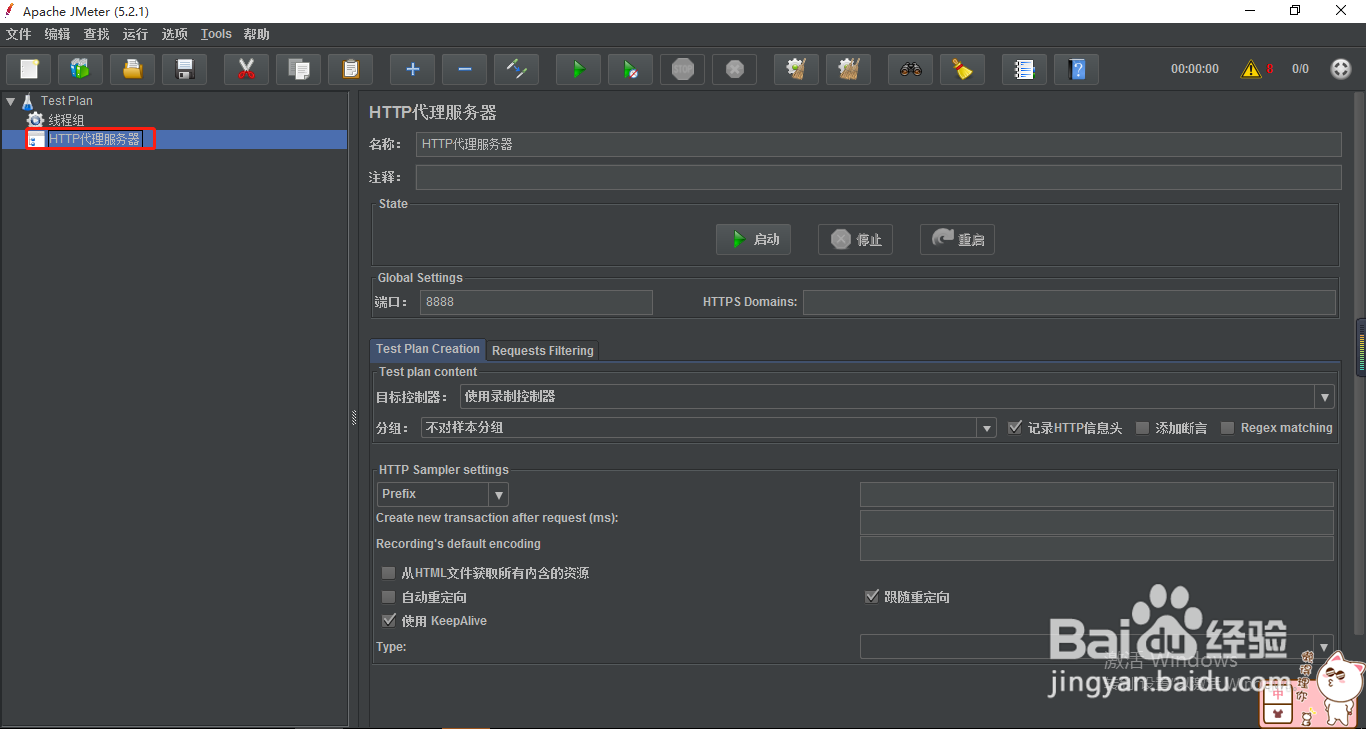This screenshot has height=729, width=1366.
Task: Open the Tools menu
Action: tap(216, 34)
